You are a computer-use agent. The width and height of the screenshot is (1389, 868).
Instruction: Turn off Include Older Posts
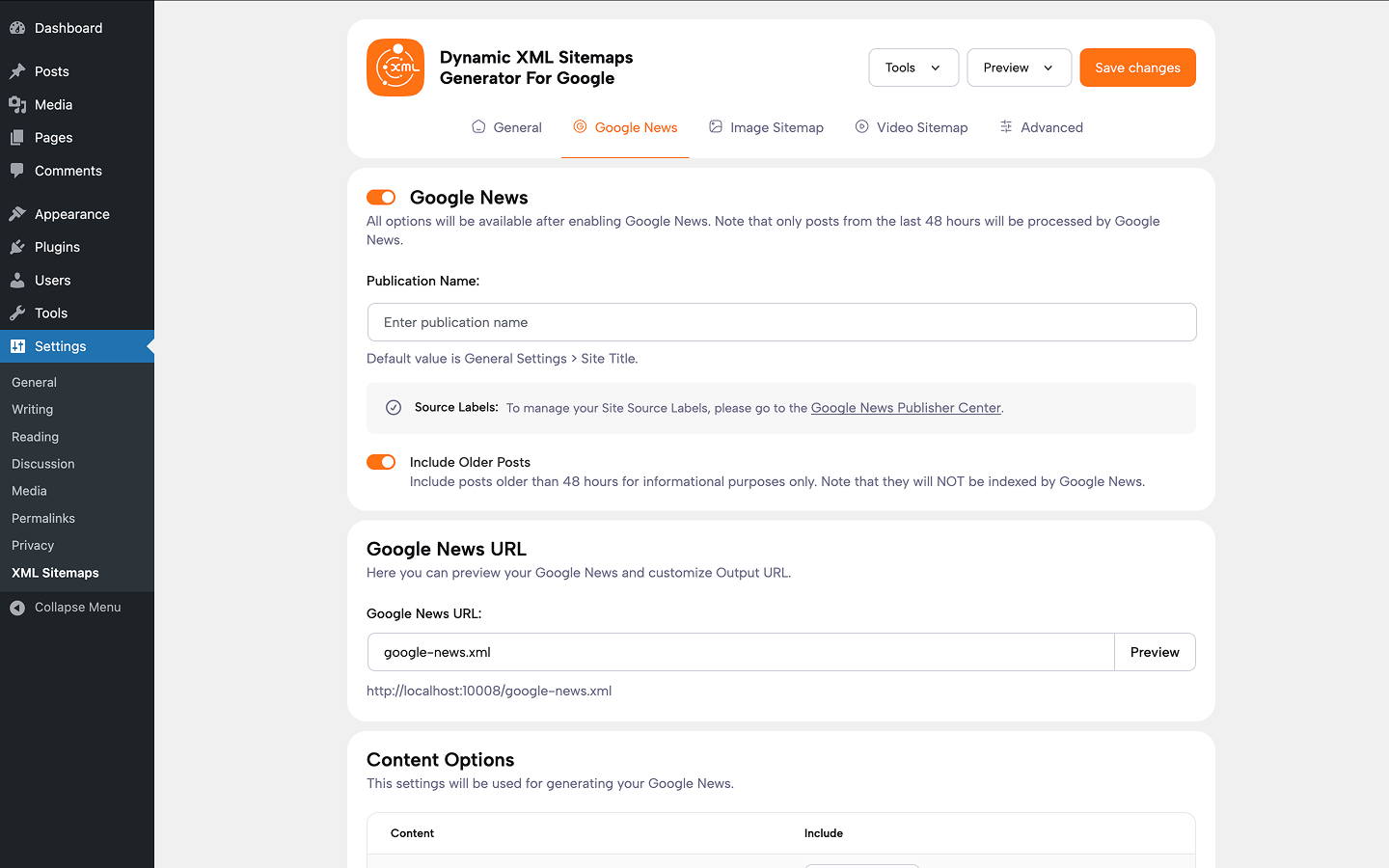click(380, 462)
